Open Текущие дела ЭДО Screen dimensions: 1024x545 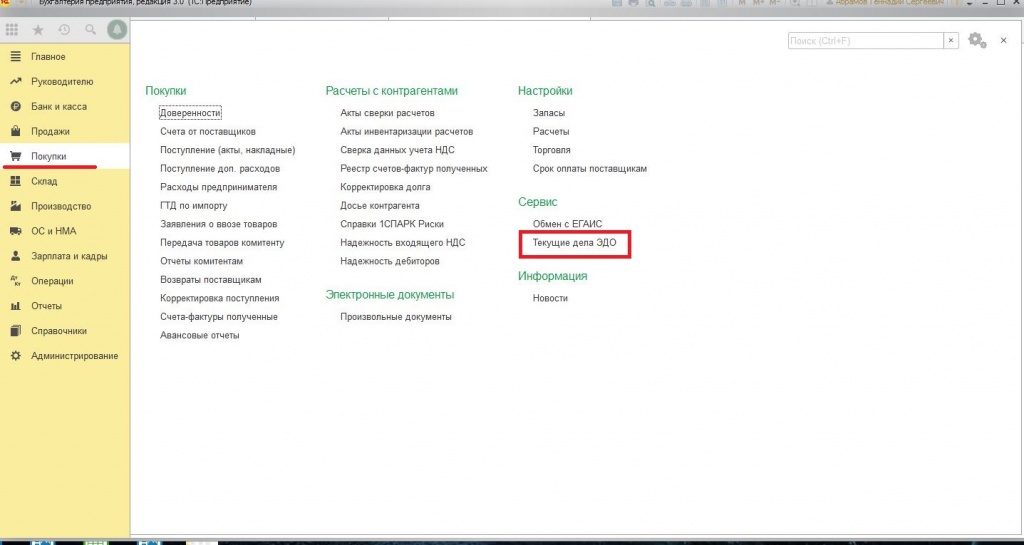pos(574,242)
